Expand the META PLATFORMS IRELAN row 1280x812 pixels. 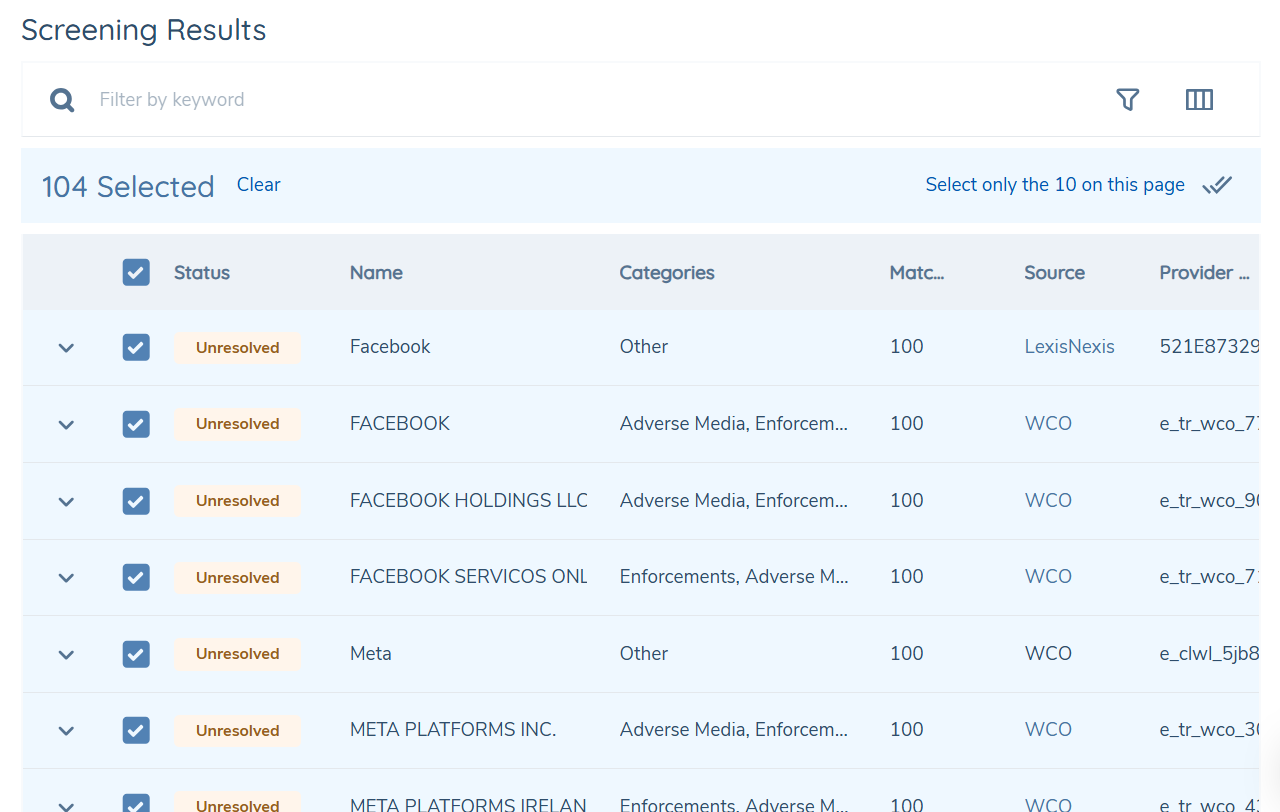point(66,805)
